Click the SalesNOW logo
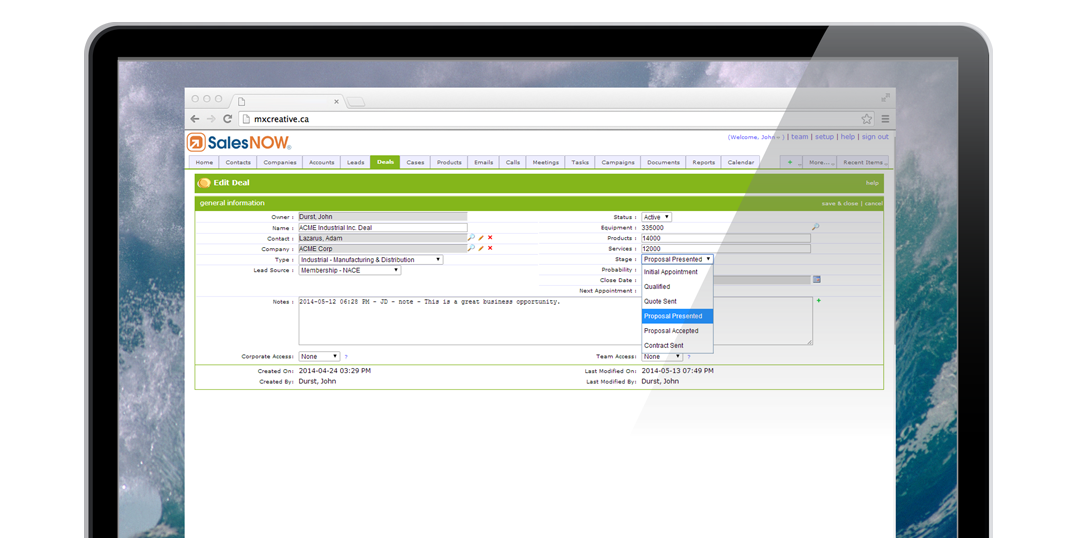This screenshot has height=539, width=1082. tap(239, 142)
